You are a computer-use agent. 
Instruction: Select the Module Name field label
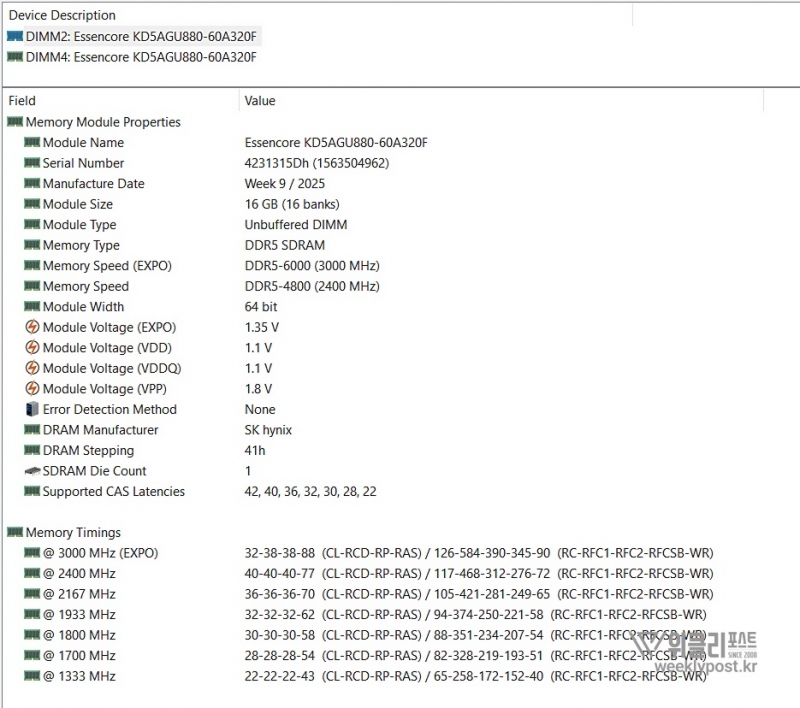click(x=83, y=142)
